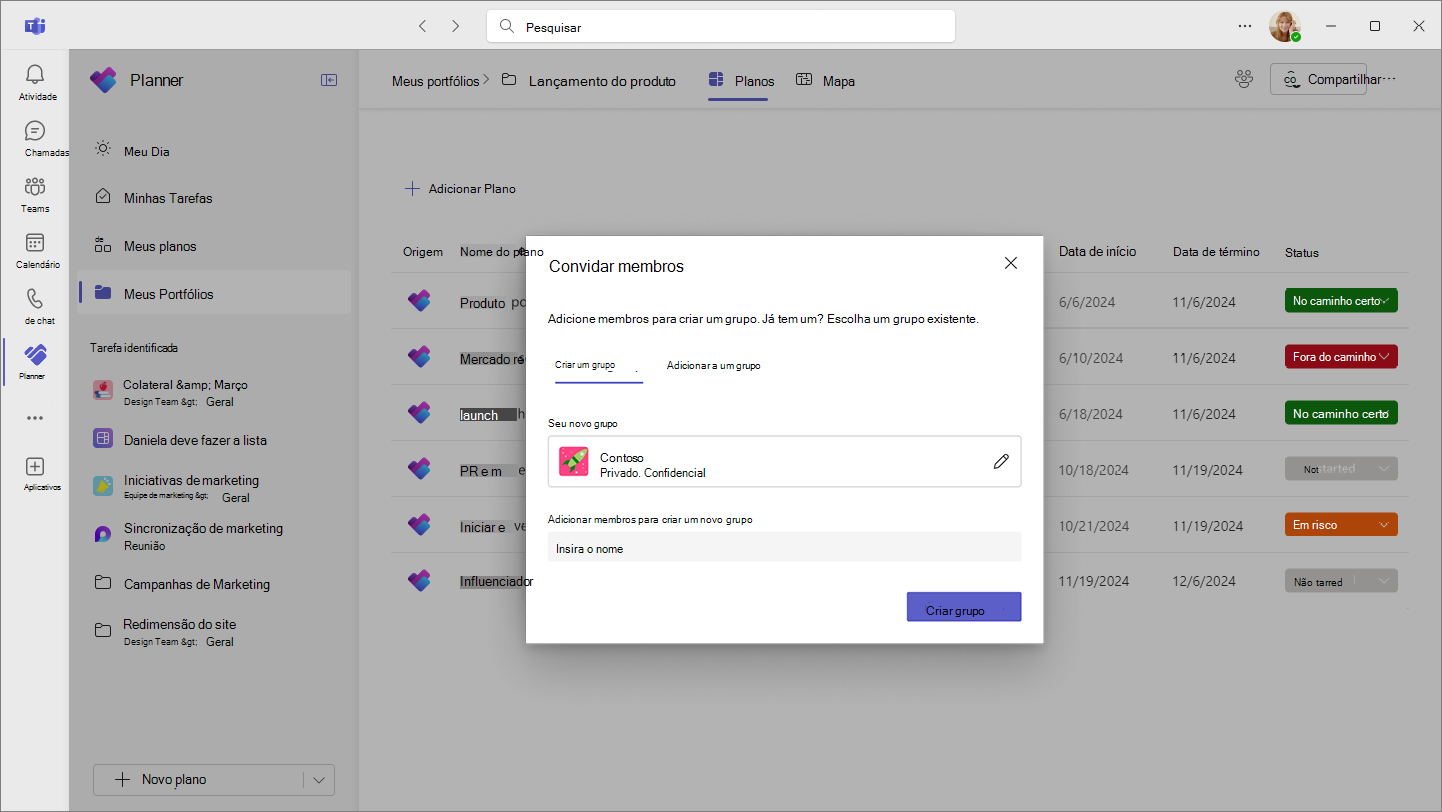Go forward with the forward arrow
This screenshot has height=812, width=1442.
pos(456,26)
